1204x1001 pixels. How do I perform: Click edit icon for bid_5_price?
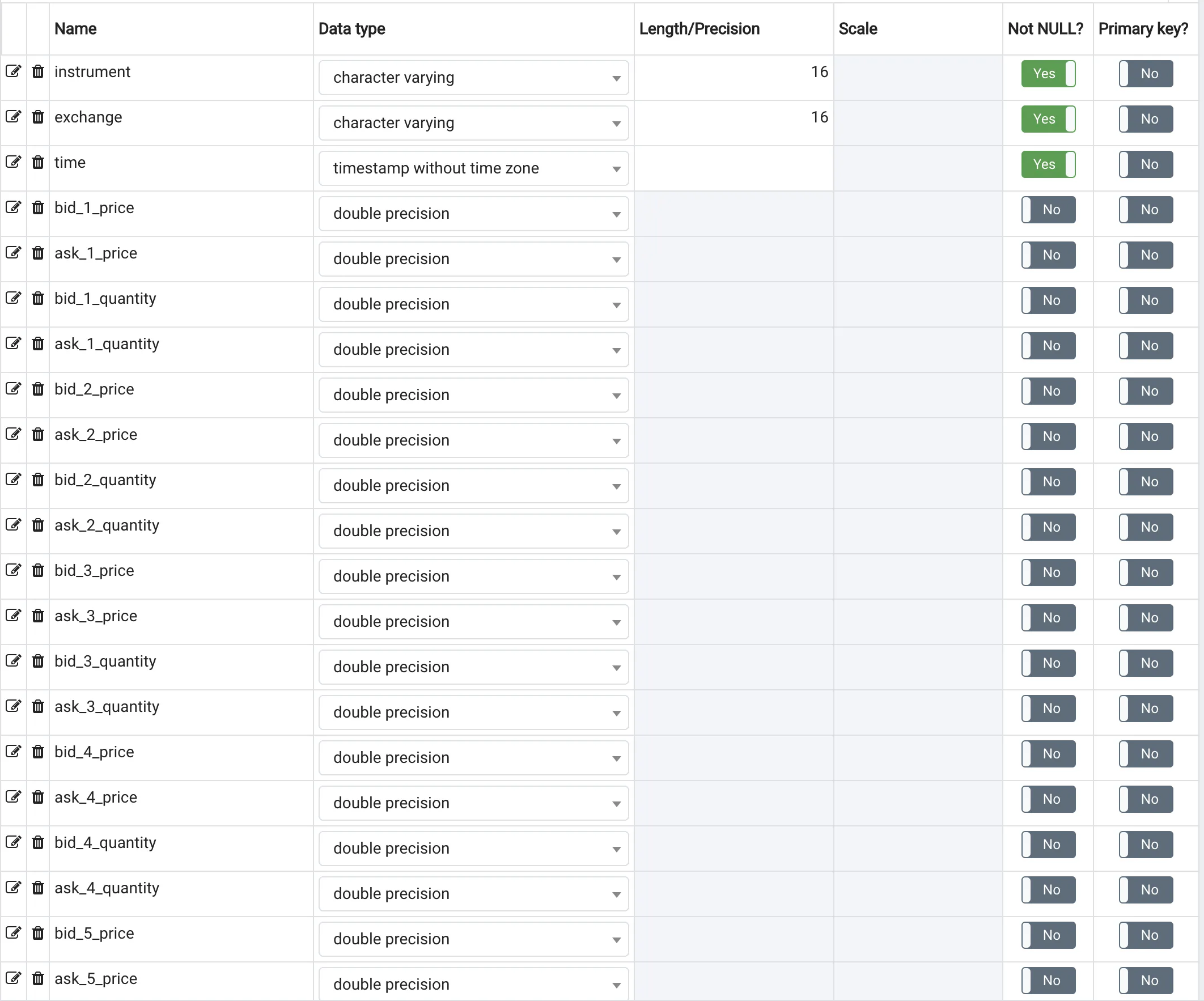coord(13,933)
